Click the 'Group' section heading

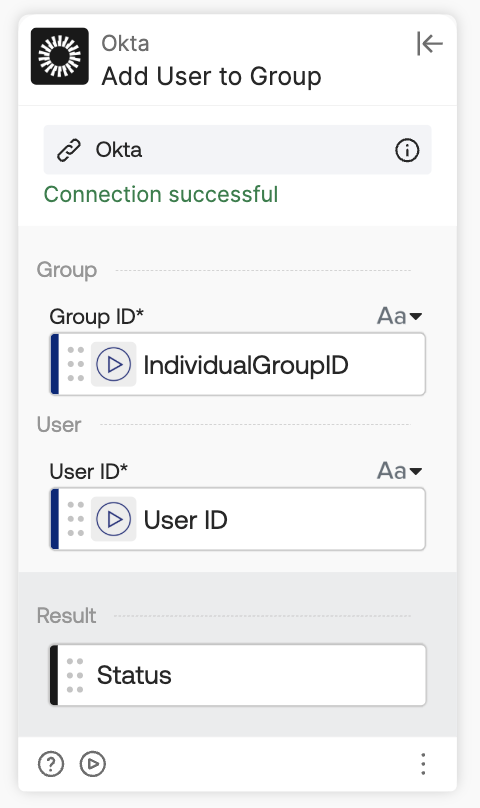tap(67, 270)
